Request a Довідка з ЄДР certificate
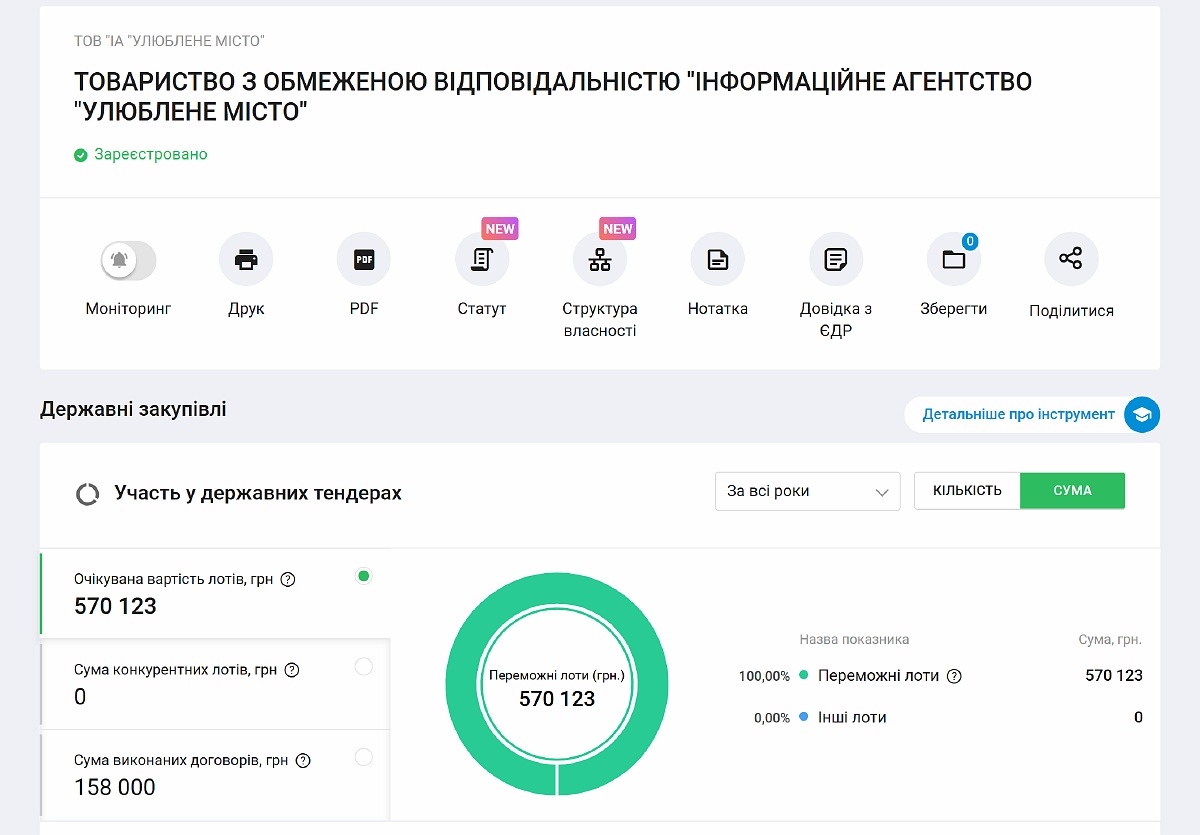Viewport: 1200px width, 835px height. (835, 258)
